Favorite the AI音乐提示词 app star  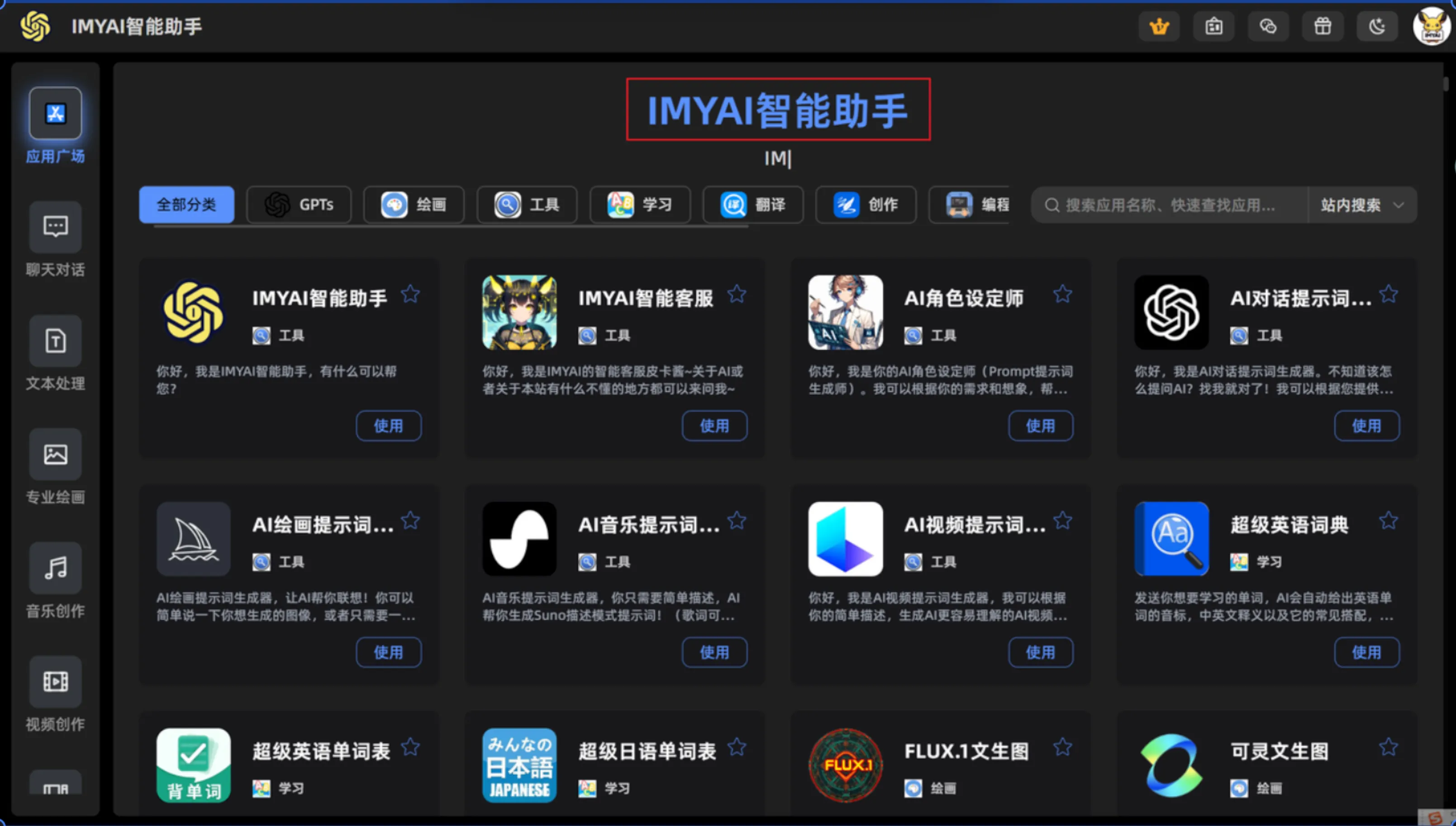(737, 520)
